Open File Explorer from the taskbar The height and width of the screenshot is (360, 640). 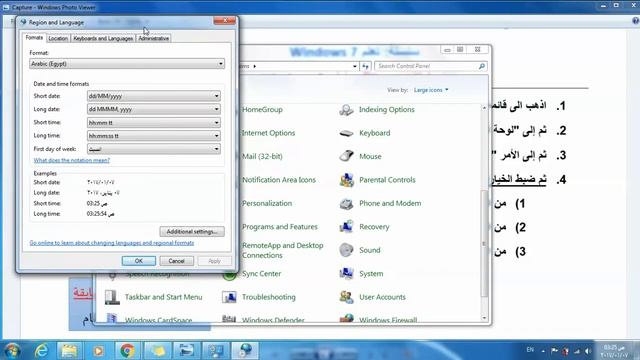point(69,351)
